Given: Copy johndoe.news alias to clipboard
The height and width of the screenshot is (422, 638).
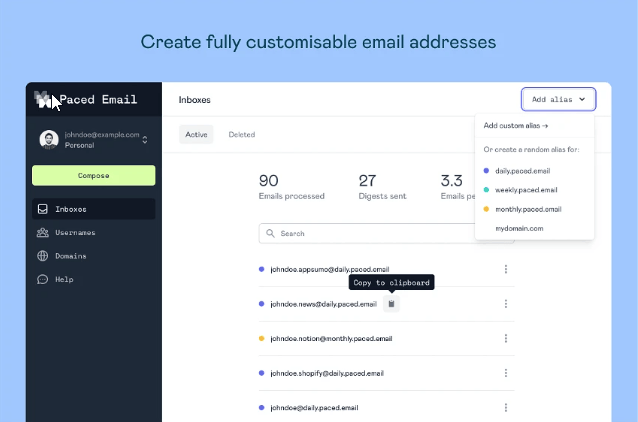Looking at the screenshot, I should click(391, 304).
